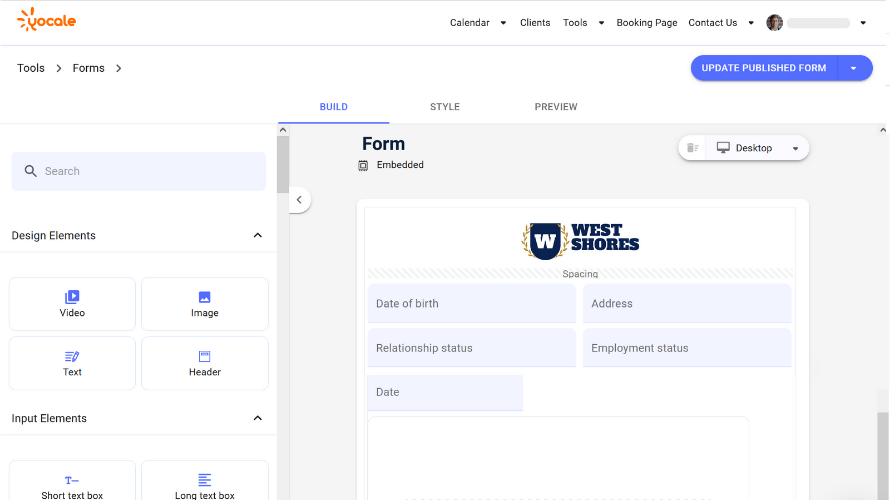Add a Short text box input
Viewport: 890px width, 500px height.
(72, 481)
